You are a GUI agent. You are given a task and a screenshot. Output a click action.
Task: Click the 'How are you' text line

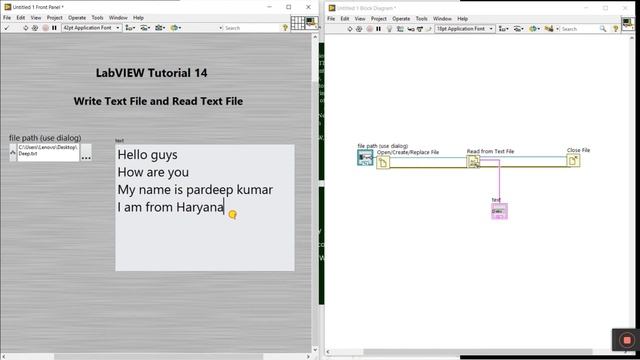(153, 172)
